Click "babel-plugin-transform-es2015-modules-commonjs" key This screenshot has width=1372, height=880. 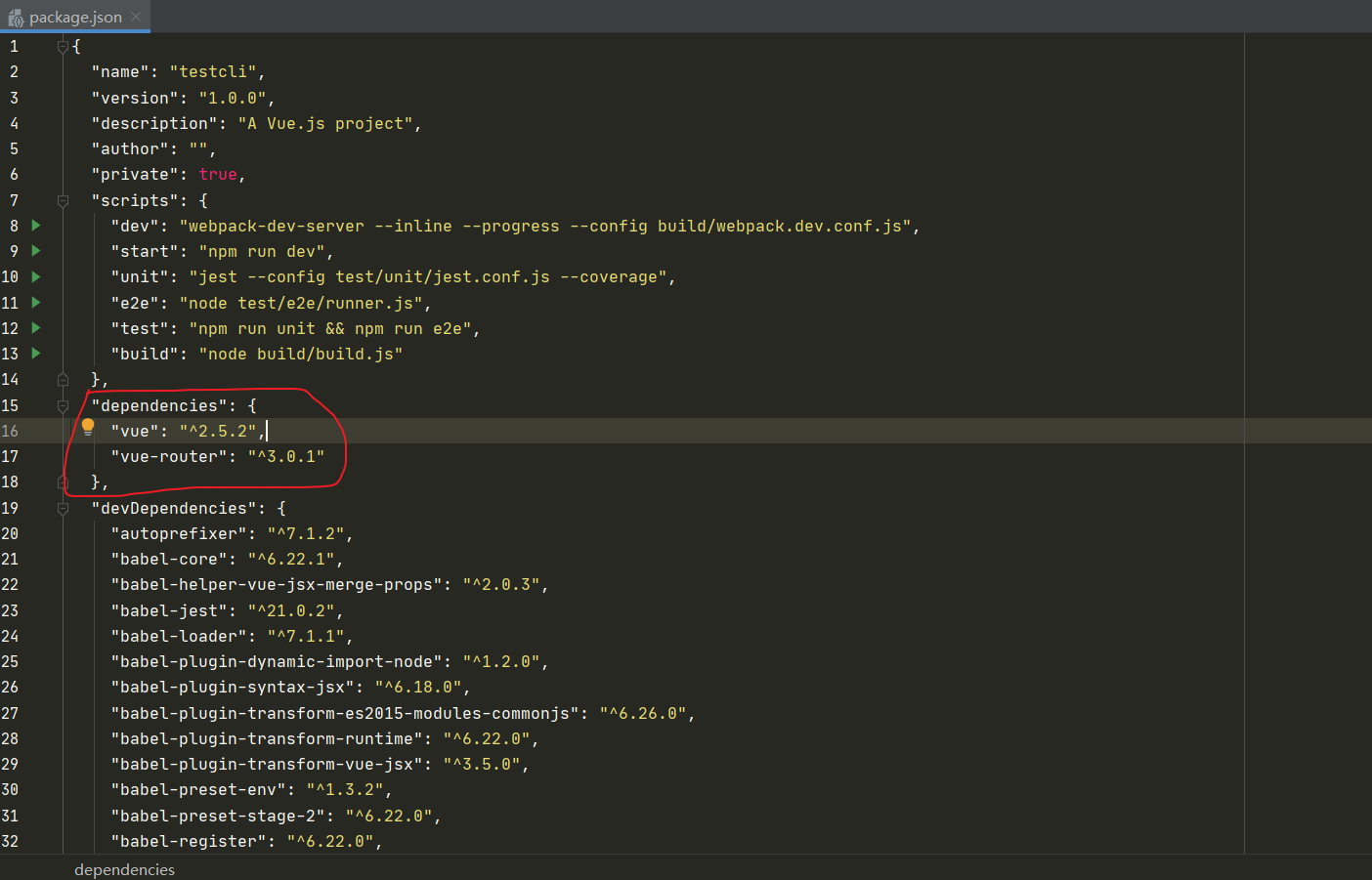345,713
